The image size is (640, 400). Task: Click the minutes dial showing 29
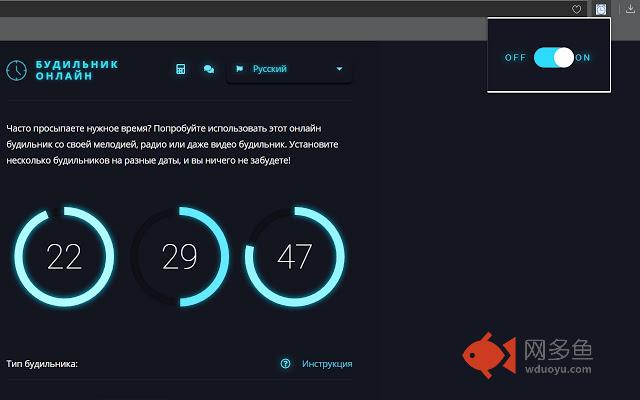pos(180,257)
